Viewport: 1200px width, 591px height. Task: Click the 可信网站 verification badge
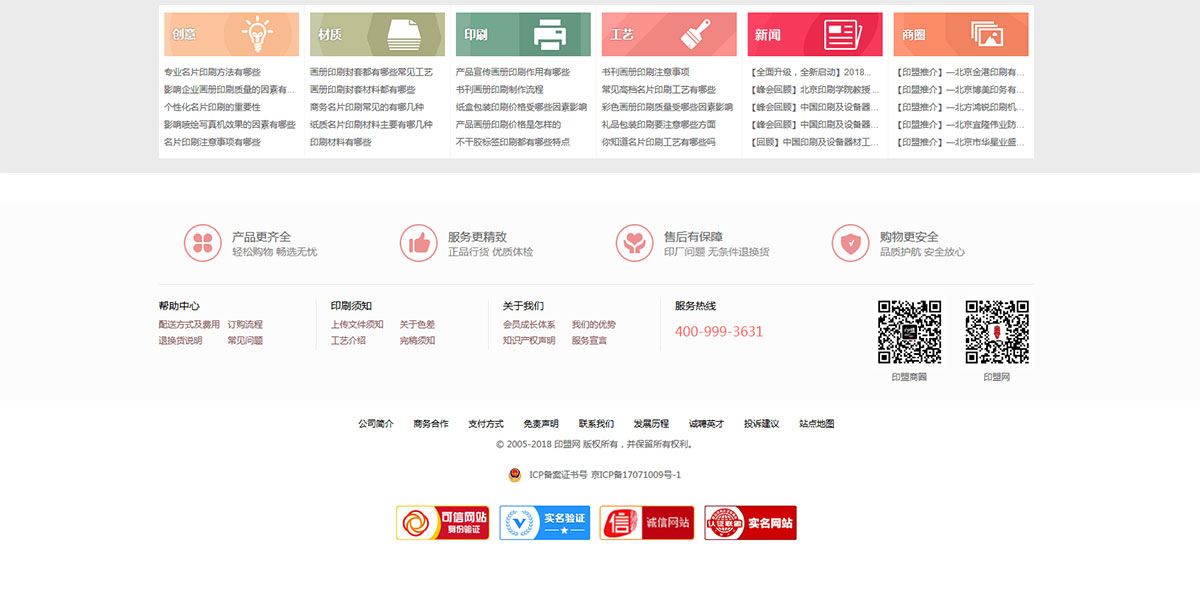(x=442, y=523)
